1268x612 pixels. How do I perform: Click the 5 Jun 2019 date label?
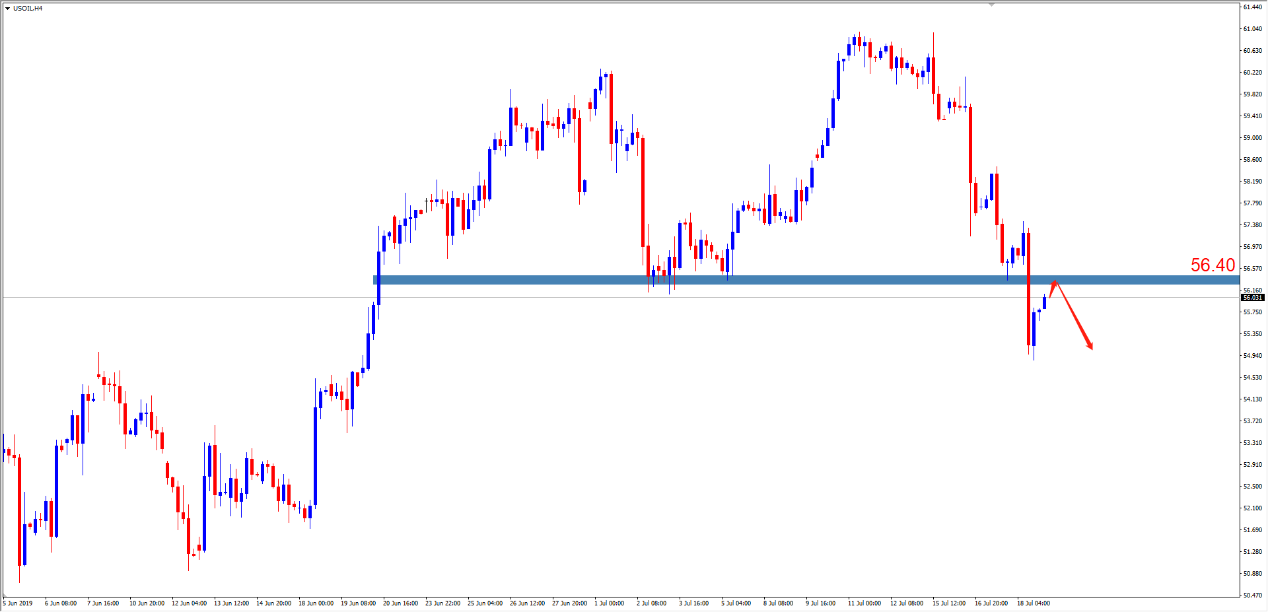20,604
